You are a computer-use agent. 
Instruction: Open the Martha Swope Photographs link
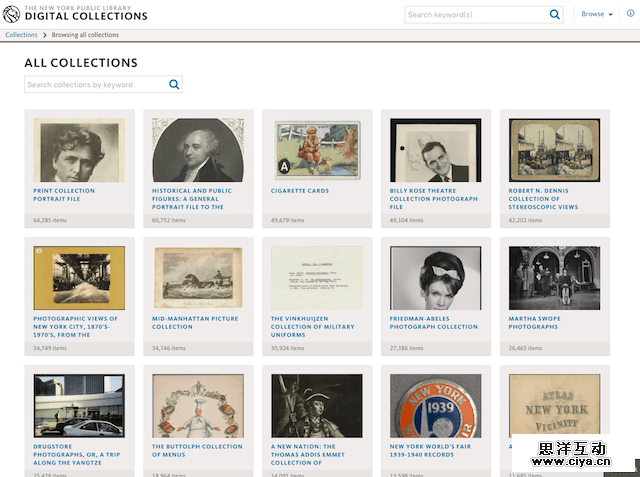tap(533, 323)
